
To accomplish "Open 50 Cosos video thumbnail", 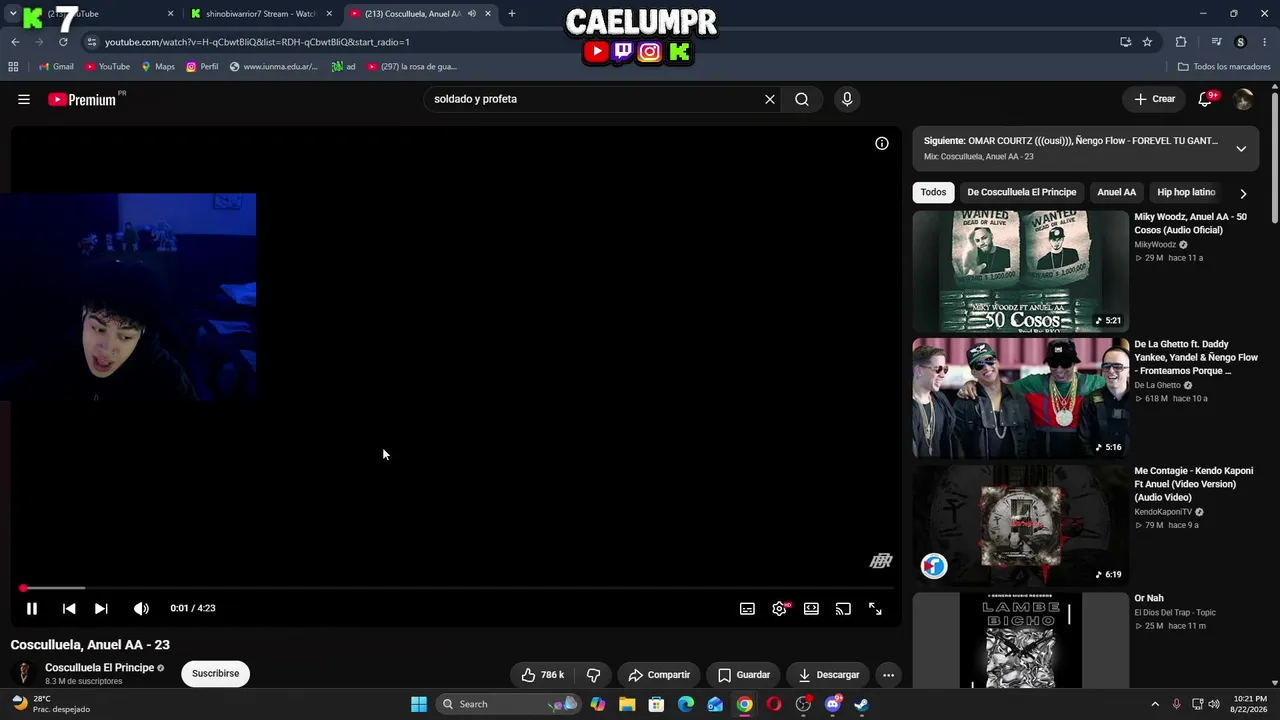I will coord(1020,271).
